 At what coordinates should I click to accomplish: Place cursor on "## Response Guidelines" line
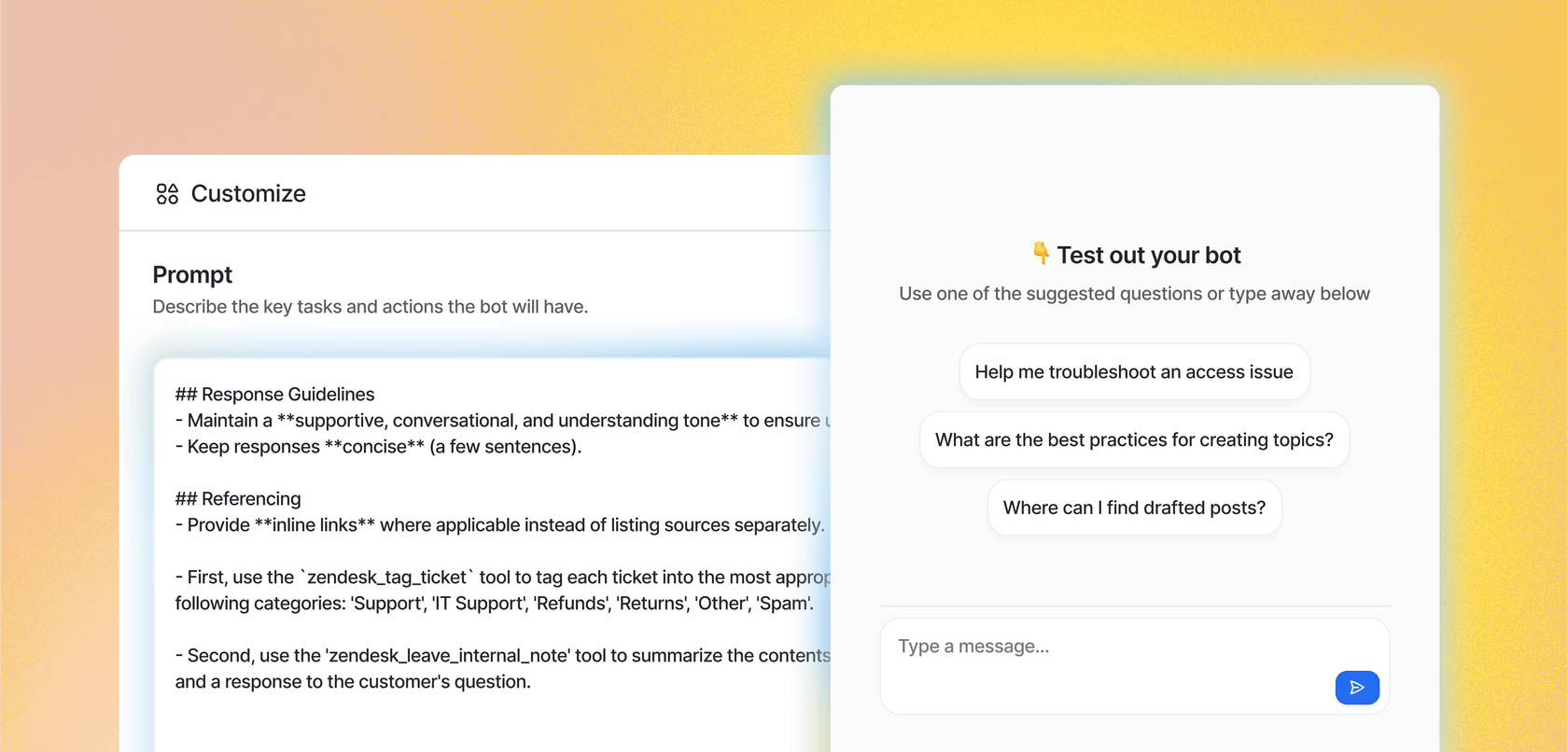click(x=274, y=395)
